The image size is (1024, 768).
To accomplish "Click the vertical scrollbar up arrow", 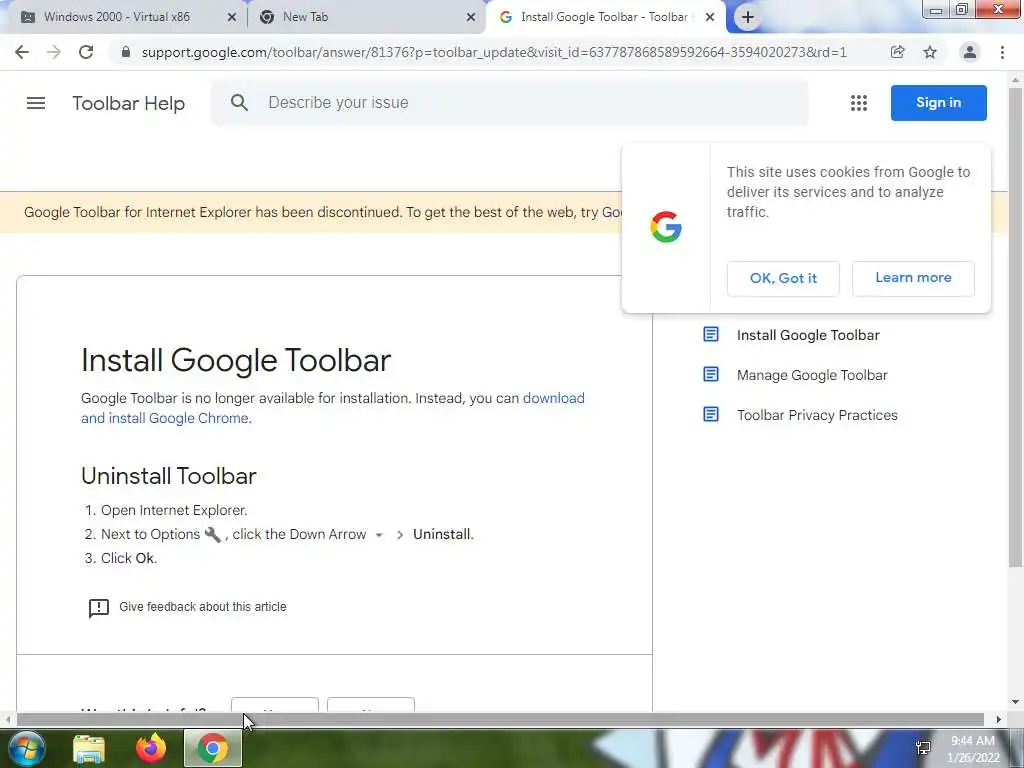I will (1015, 80).
